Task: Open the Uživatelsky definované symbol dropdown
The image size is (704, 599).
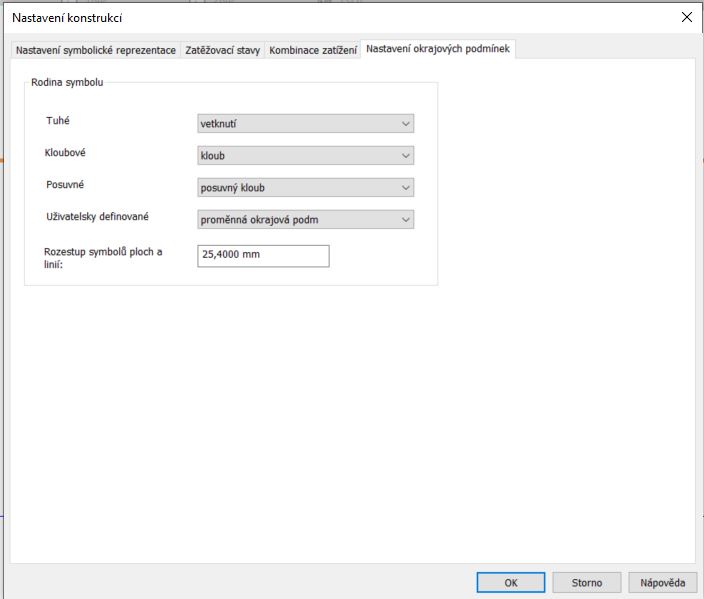Action: (x=306, y=219)
